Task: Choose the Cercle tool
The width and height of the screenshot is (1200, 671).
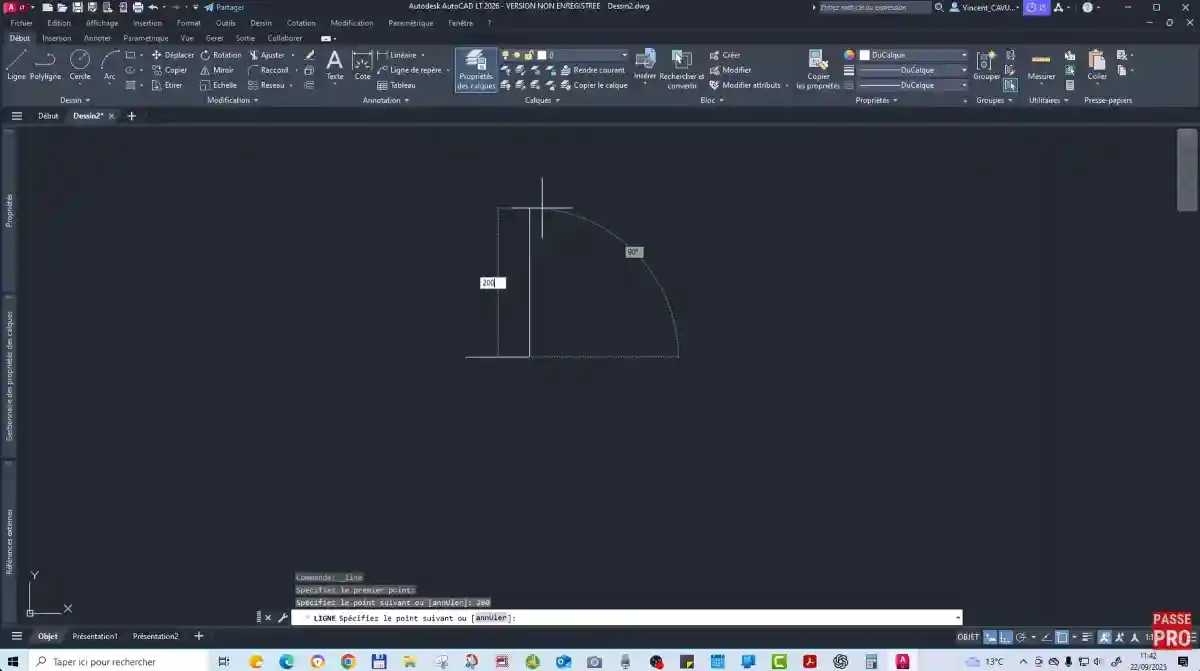Action: pos(80,65)
